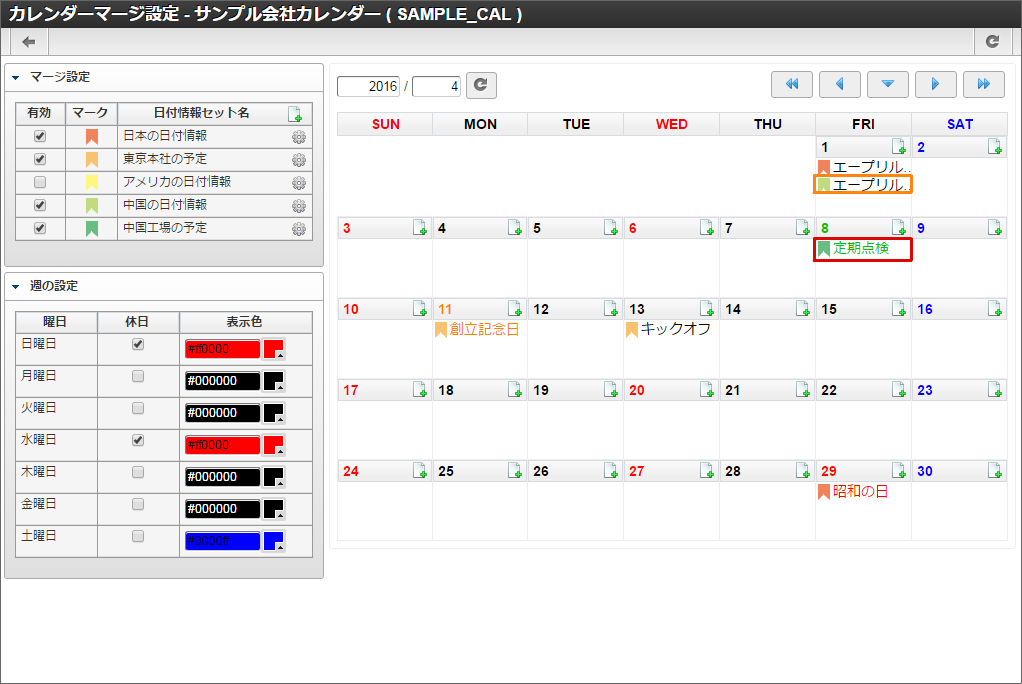Select the 定期点検 event on day 8
The image size is (1022, 684).
coord(861,248)
